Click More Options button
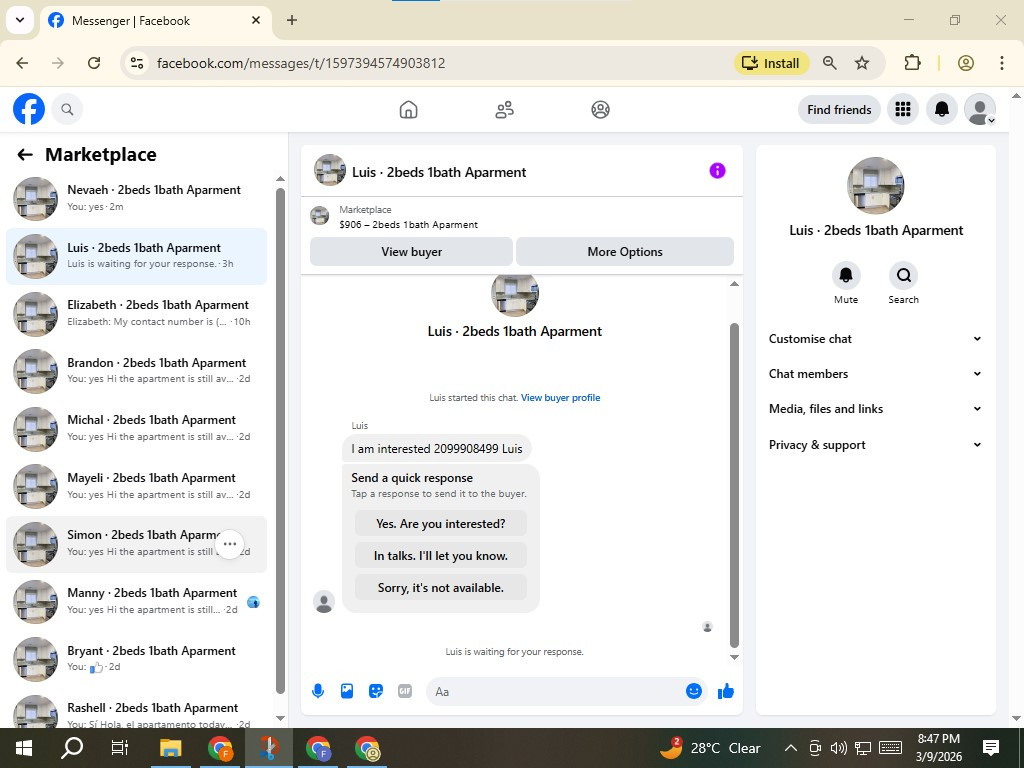Image resolution: width=1024 pixels, height=768 pixels. (625, 251)
